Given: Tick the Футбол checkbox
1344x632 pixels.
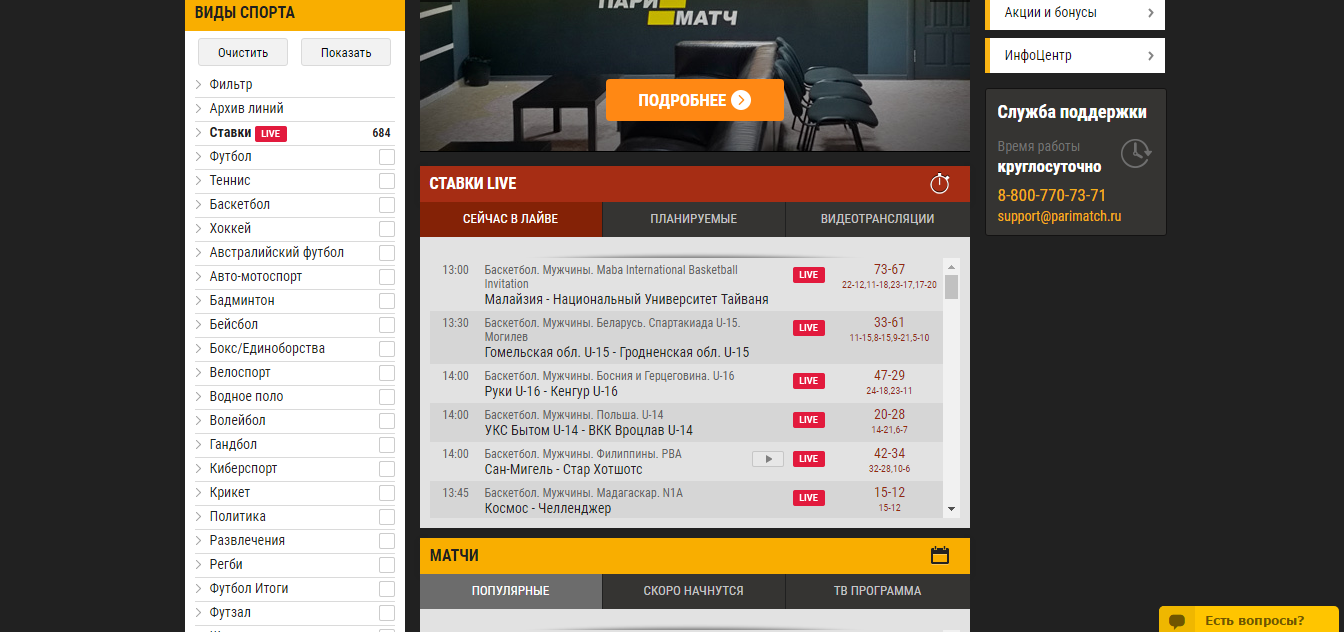Looking at the screenshot, I should (x=387, y=157).
